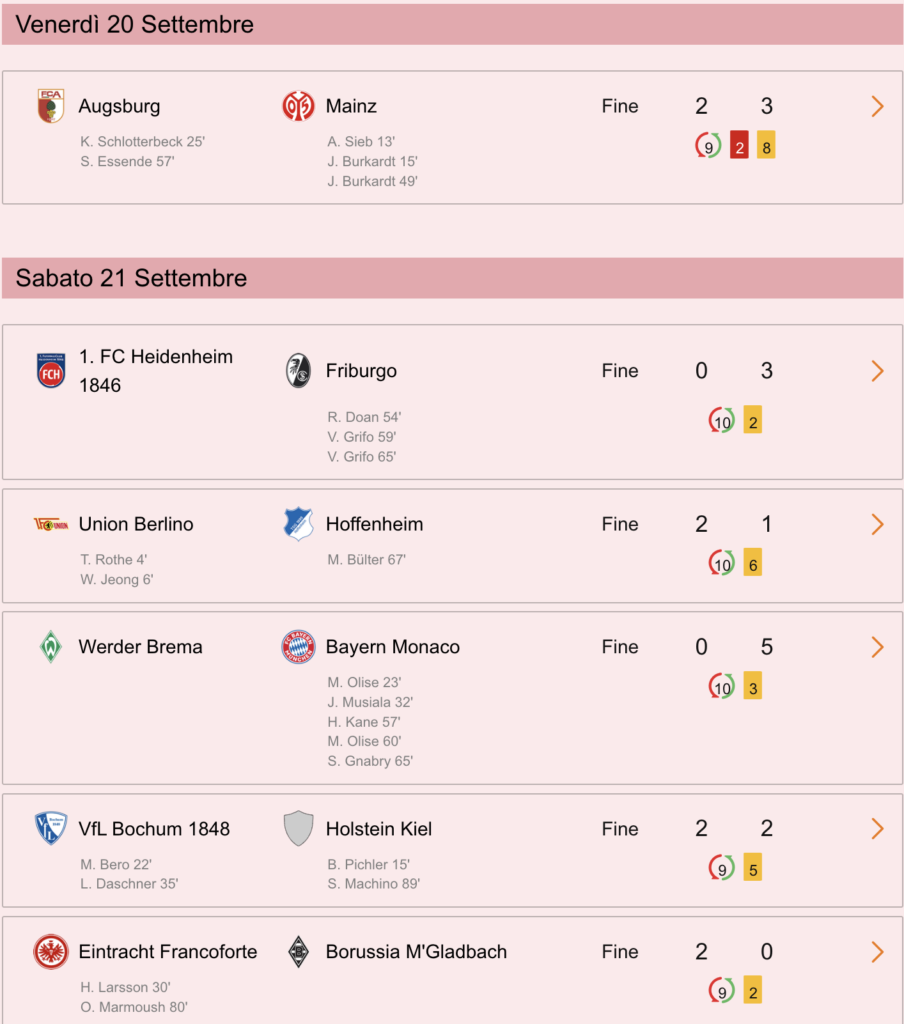The width and height of the screenshot is (904, 1024).
Task: Open Eintracht vs M'Gladbach details arrow
Action: coord(877,952)
